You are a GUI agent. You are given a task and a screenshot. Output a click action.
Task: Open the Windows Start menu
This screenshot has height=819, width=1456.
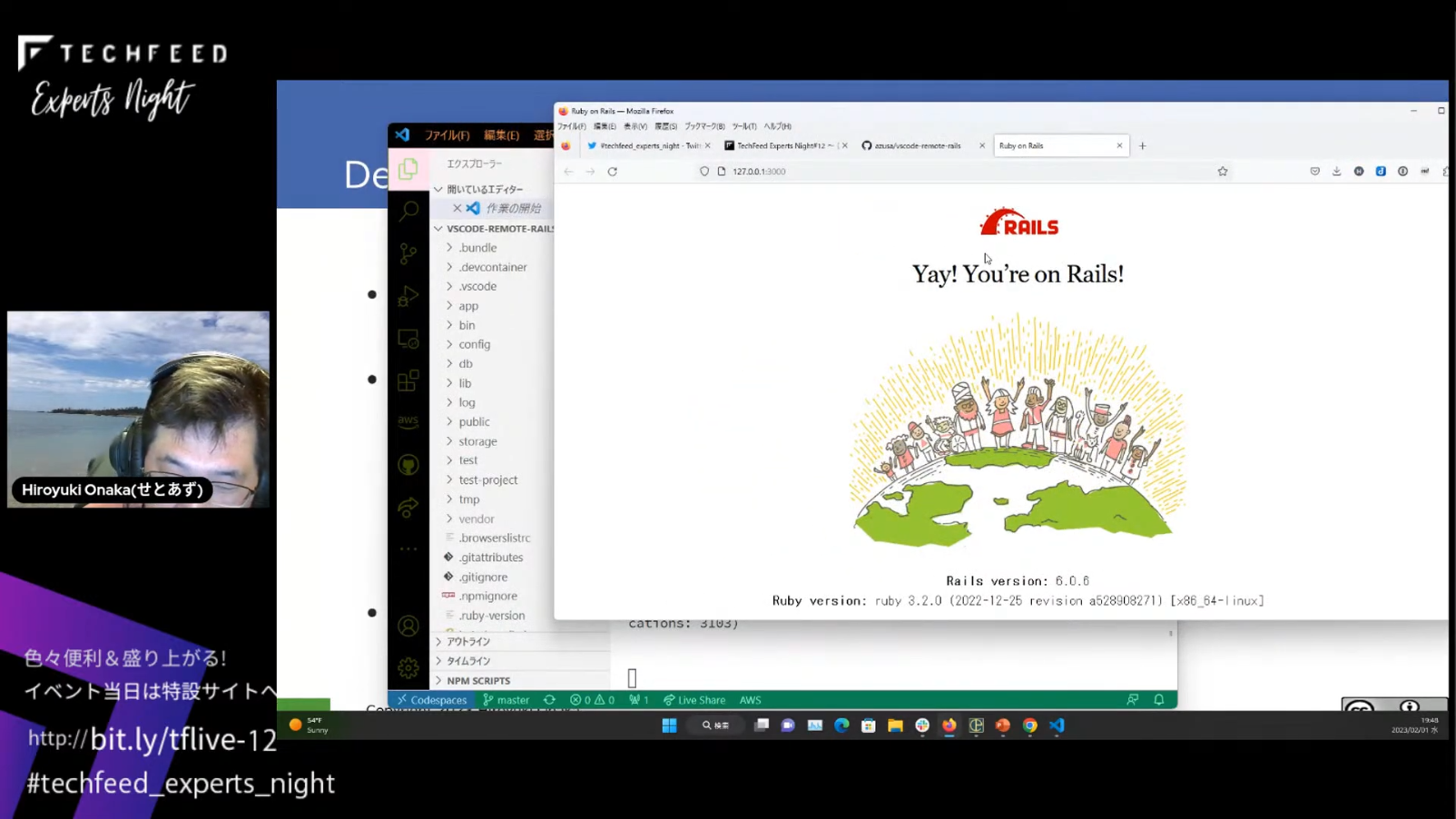click(669, 725)
